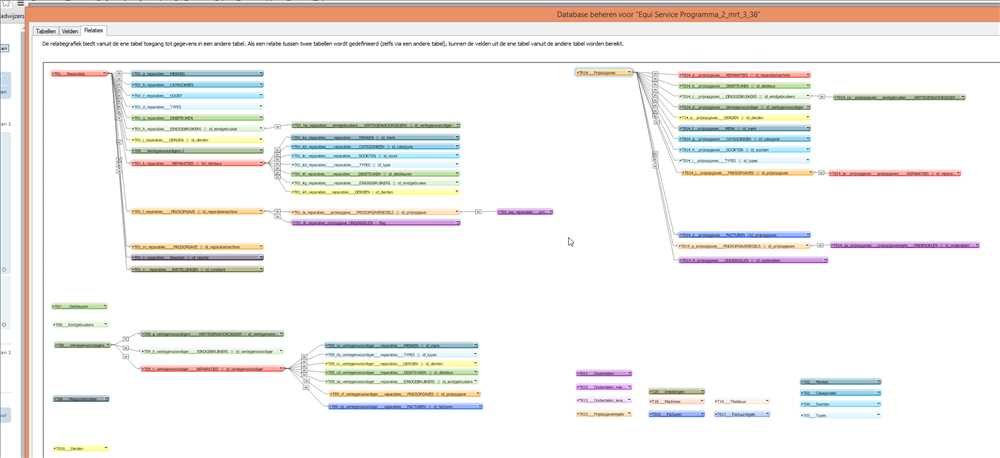Toggle arrow on T01_a reparaties MERKEN box

click(261, 74)
